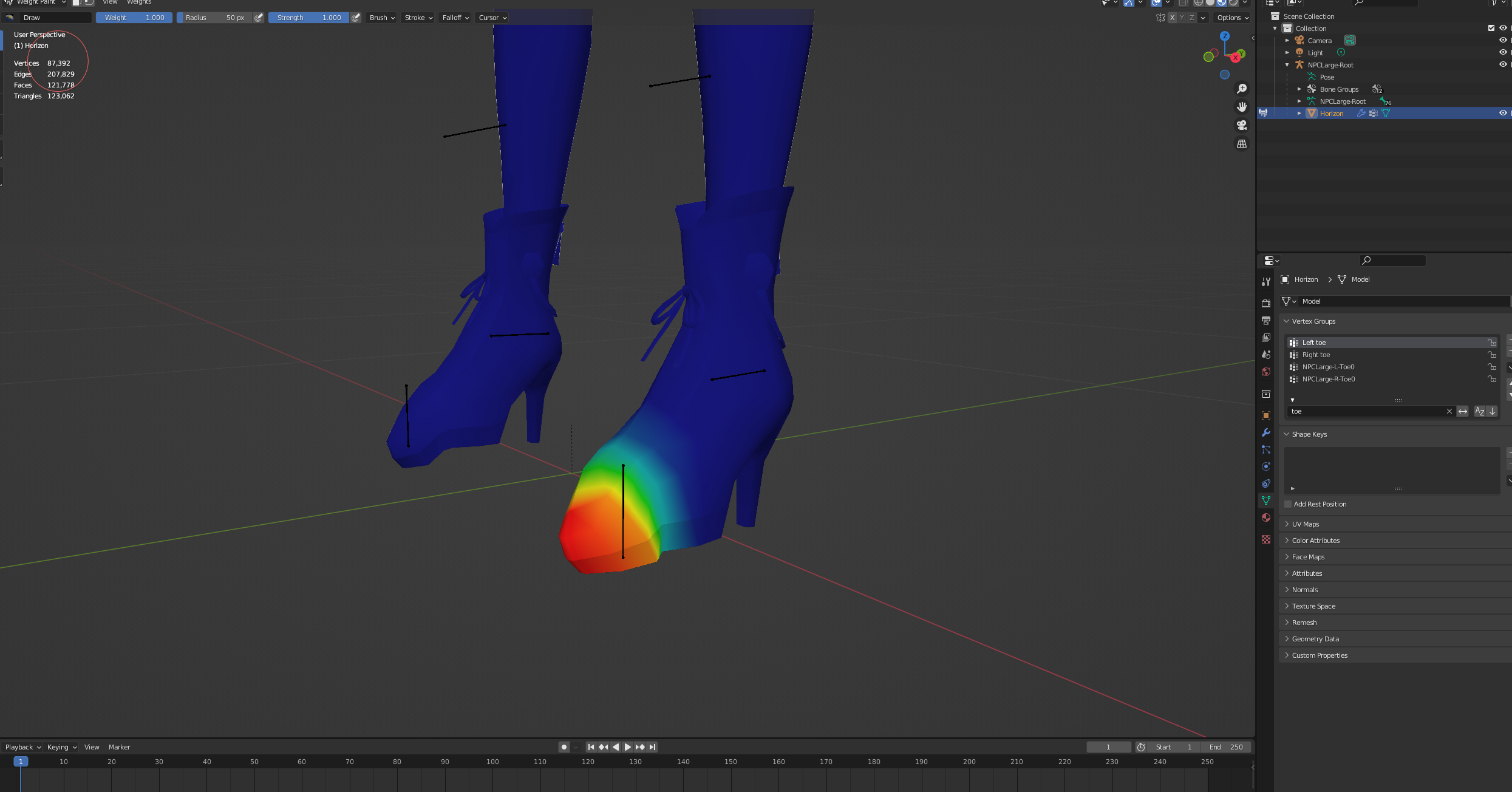Image resolution: width=1512 pixels, height=792 pixels.
Task: Hide the Camera object via its eye icon
Action: (x=1503, y=40)
